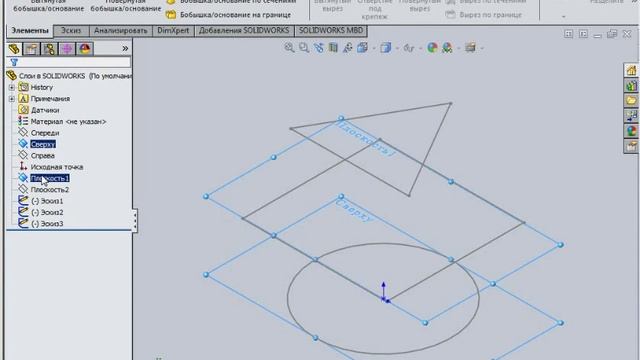Click the blue funnel filter icon

click(14, 62)
